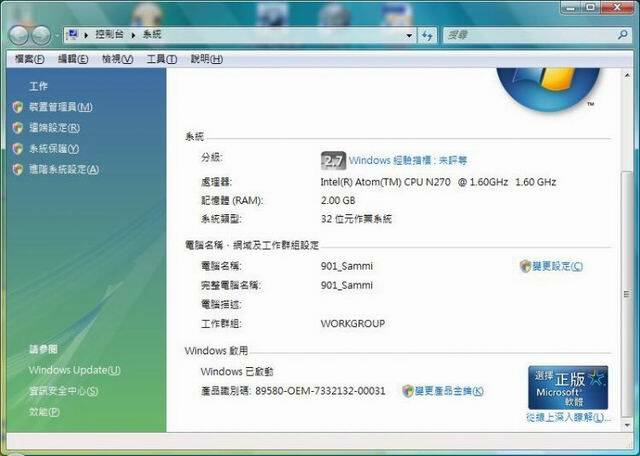The width and height of the screenshot is (640, 456).
Task: Click shield icon beside 裝置管理員
Action: (18, 107)
